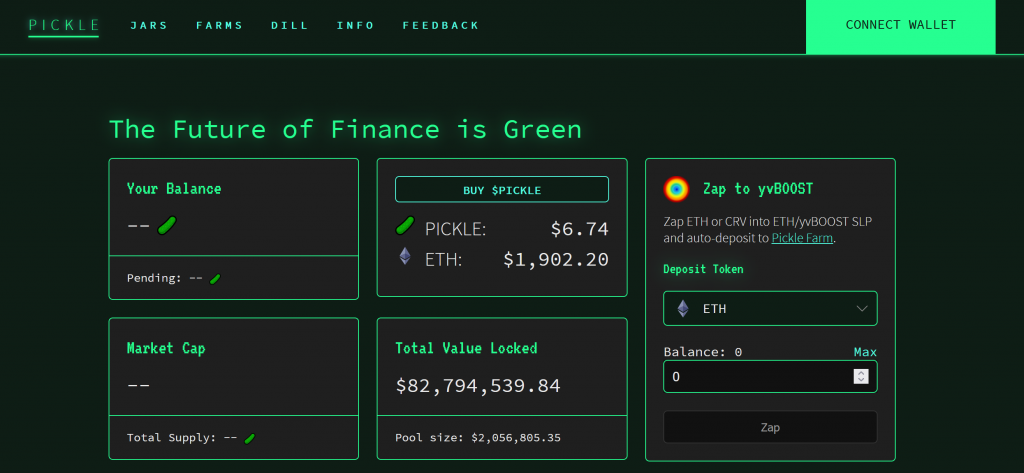Click the small pickle icon beside Total Supply
Viewport: 1024px width, 473px height.
[x=249, y=438]
